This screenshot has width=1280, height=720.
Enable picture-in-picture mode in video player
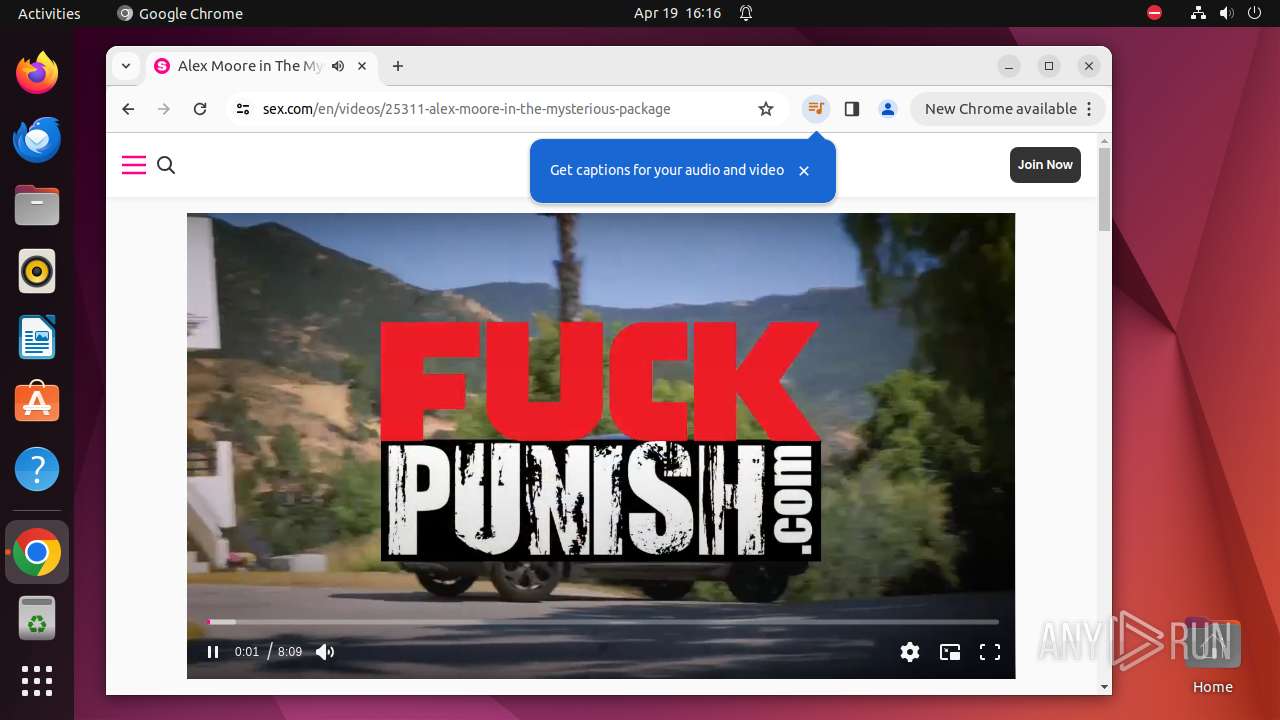950,652
